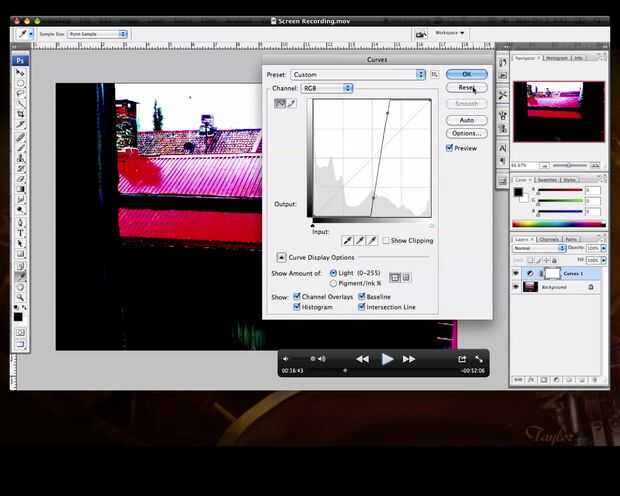Uncheck the Preview checkbox
This screenshot has width=620, height=496.
pos(449,148)
